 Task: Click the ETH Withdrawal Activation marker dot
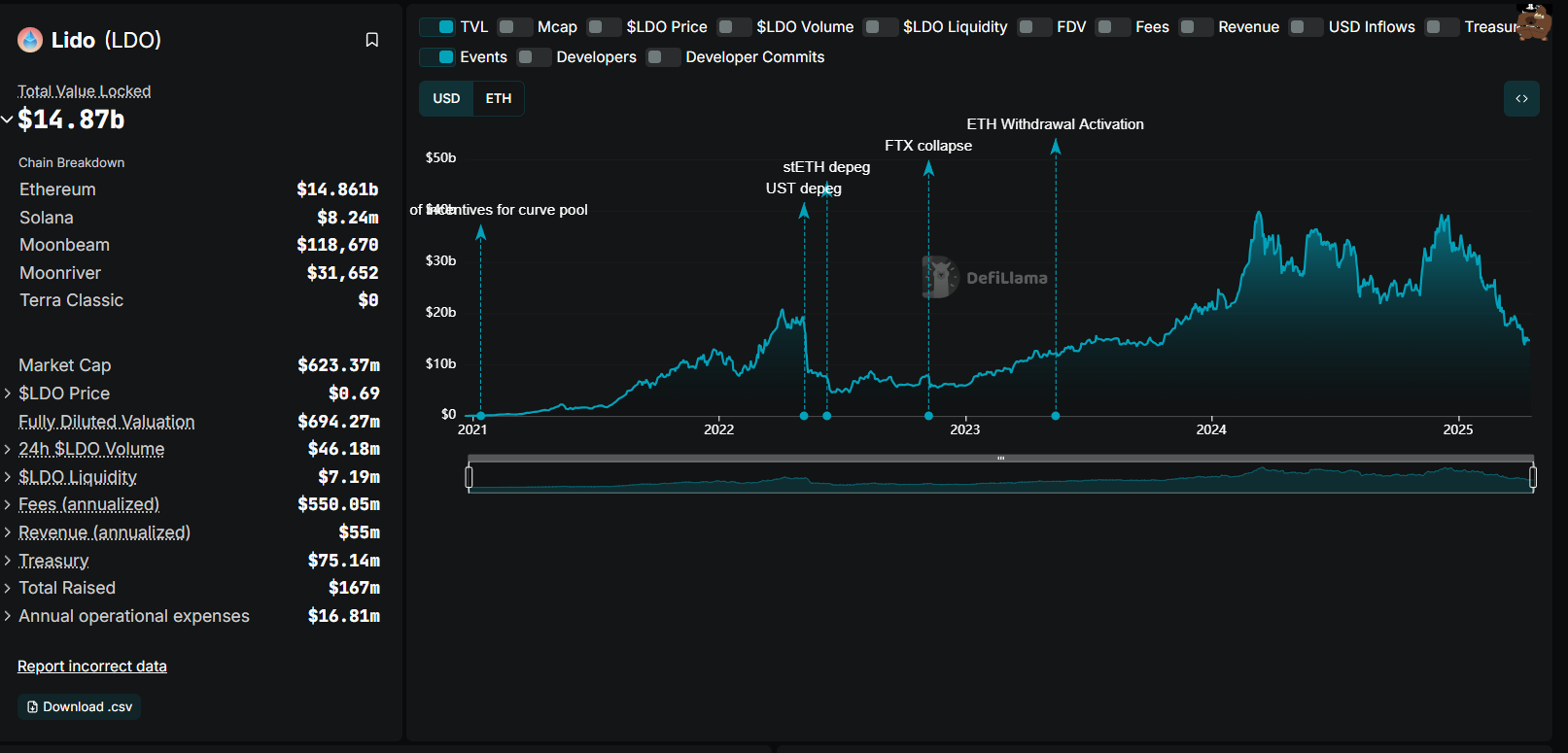1056,416
